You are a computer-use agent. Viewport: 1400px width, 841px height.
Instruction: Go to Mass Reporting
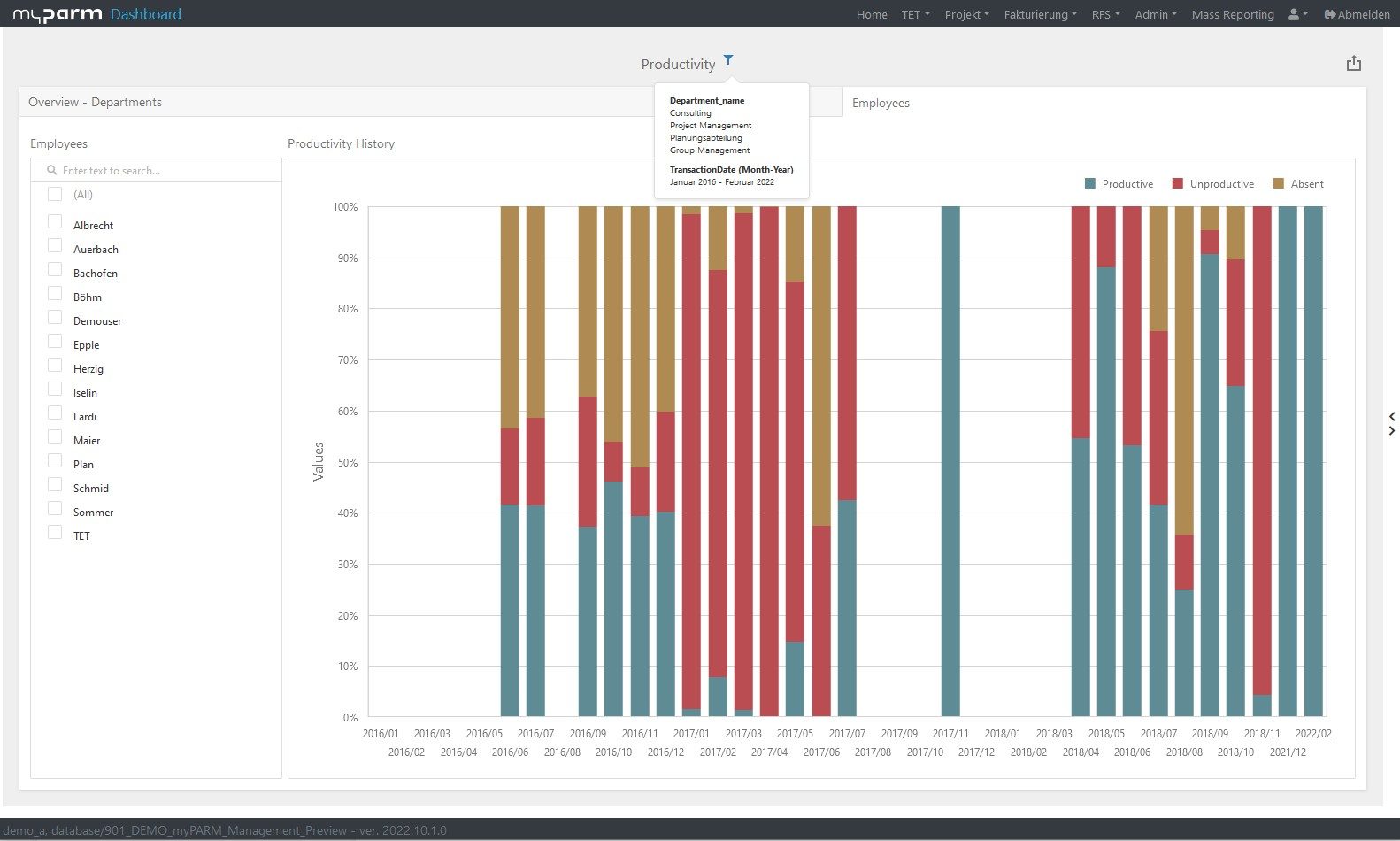pyautogui.click(x=1233, y=14)
